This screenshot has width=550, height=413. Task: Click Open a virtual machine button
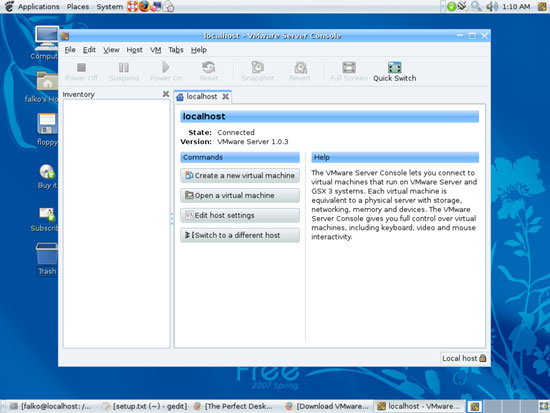click(x=240, y=195)
